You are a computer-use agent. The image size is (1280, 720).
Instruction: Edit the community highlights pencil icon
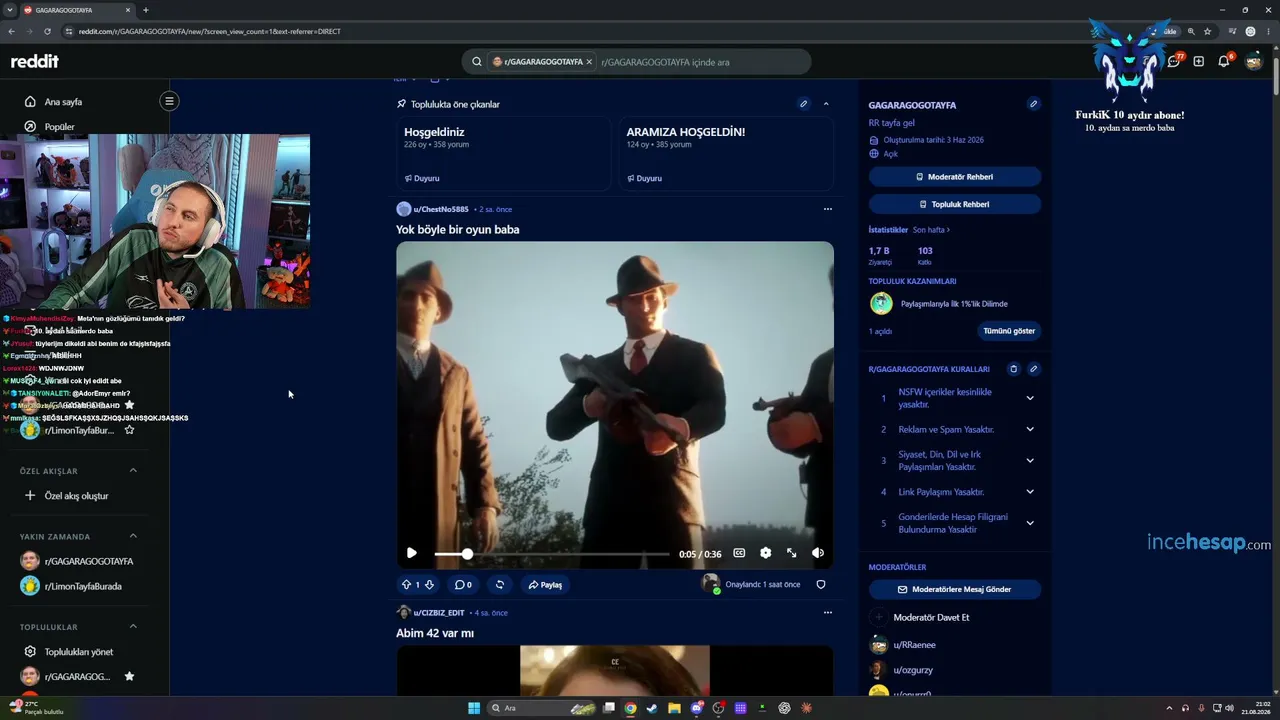pos(803,104)
